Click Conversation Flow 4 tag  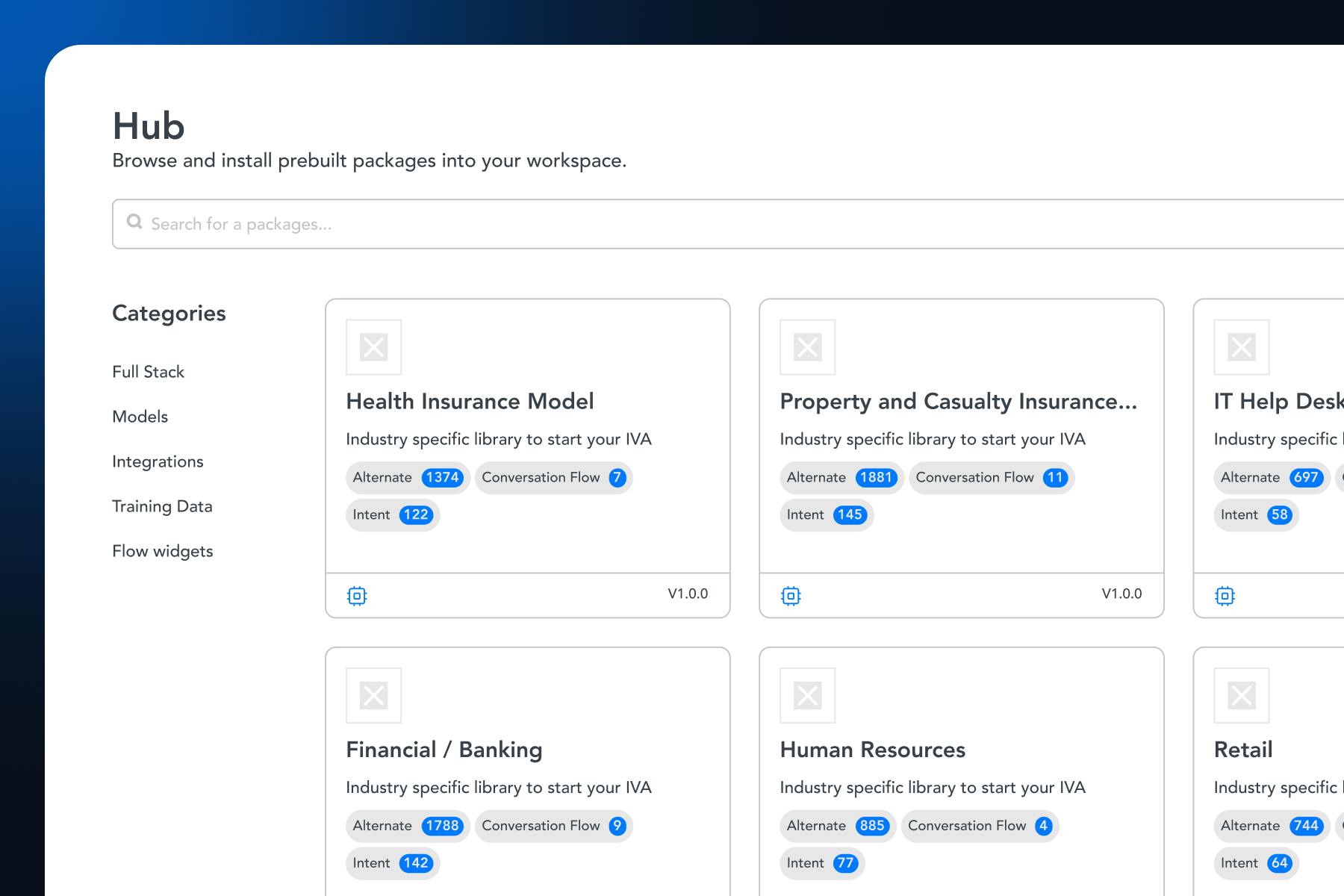tap(980, 826)
